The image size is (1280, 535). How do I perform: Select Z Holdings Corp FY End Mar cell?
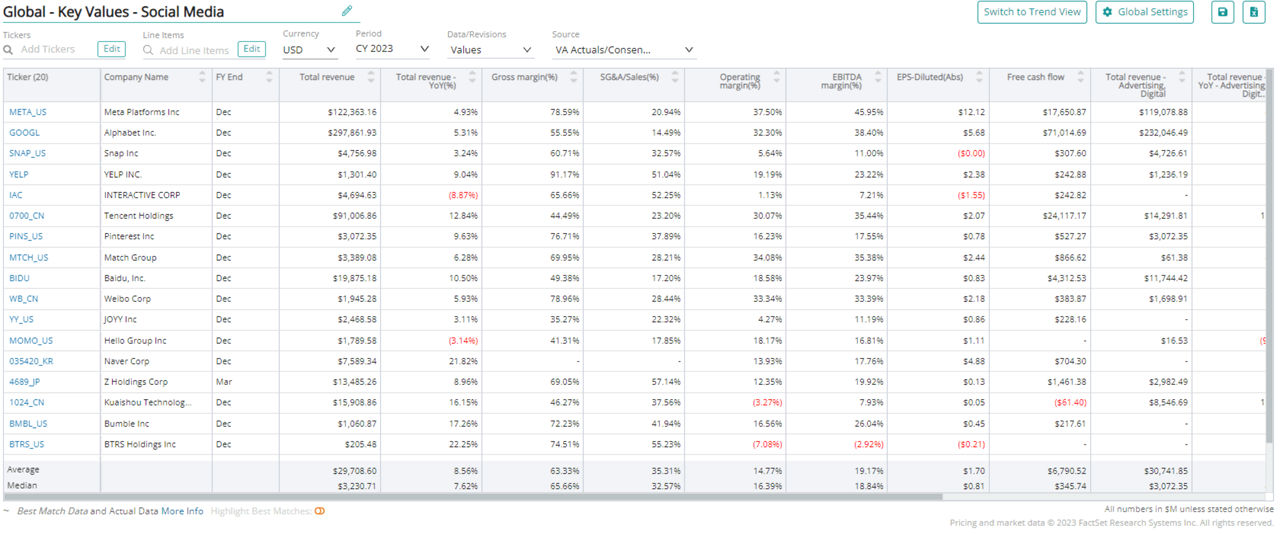[x=245, y=381]
